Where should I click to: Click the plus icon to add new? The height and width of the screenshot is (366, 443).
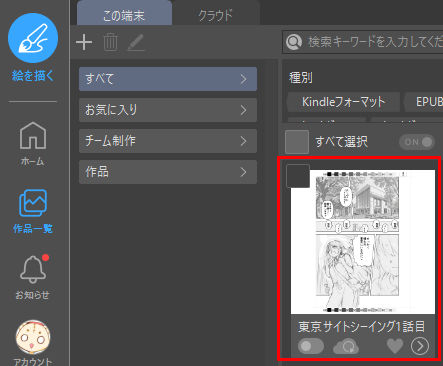[x=84, y=42]
